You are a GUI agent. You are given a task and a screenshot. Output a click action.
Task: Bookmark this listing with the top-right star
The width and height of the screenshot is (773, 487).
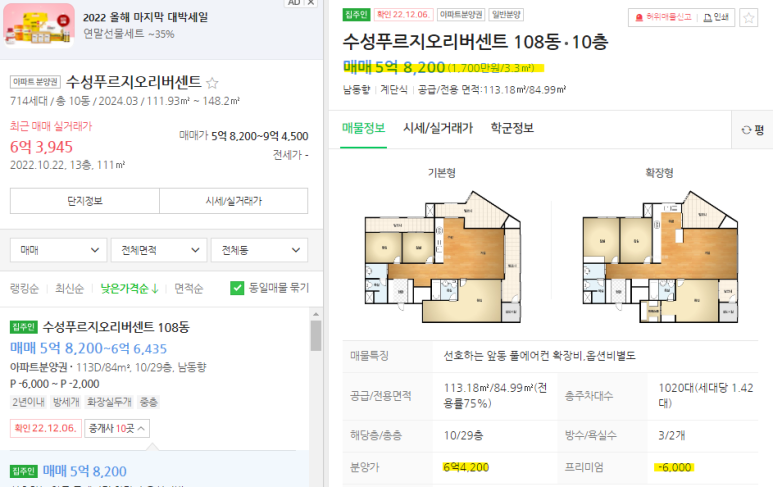click(748, 18)
